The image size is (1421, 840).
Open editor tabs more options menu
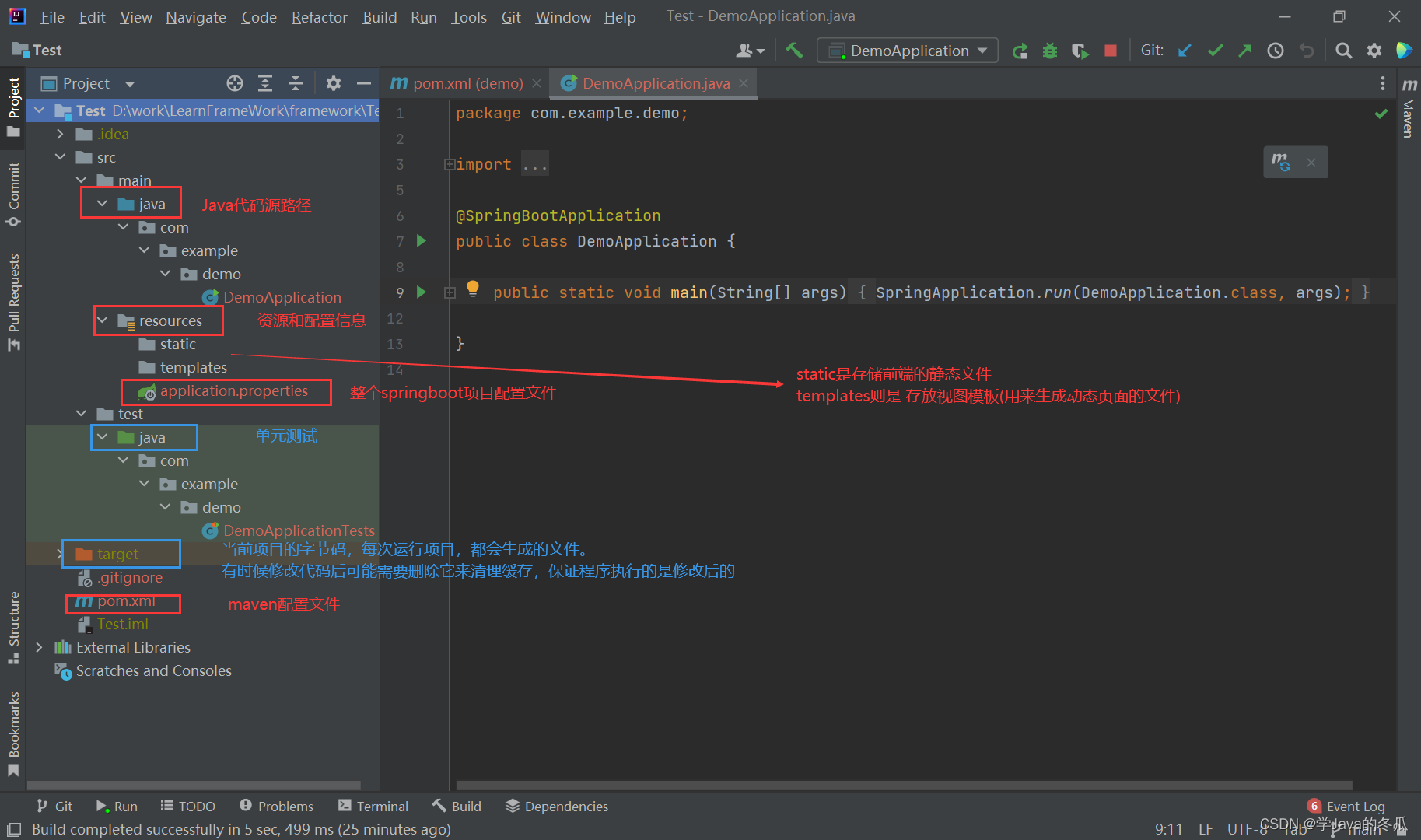click(x=1382, y=83)
